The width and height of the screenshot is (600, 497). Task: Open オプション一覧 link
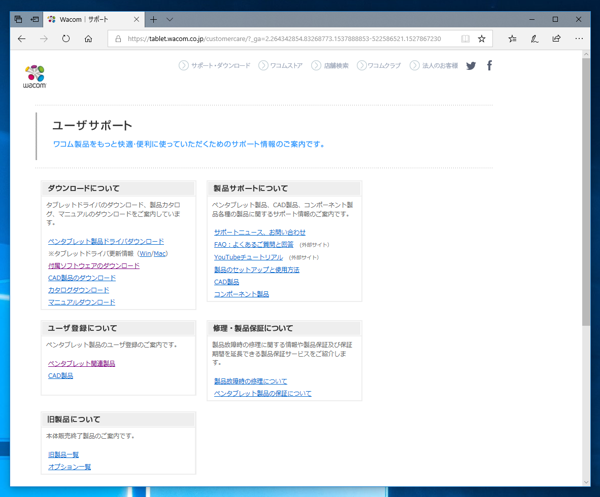[69, 467]
